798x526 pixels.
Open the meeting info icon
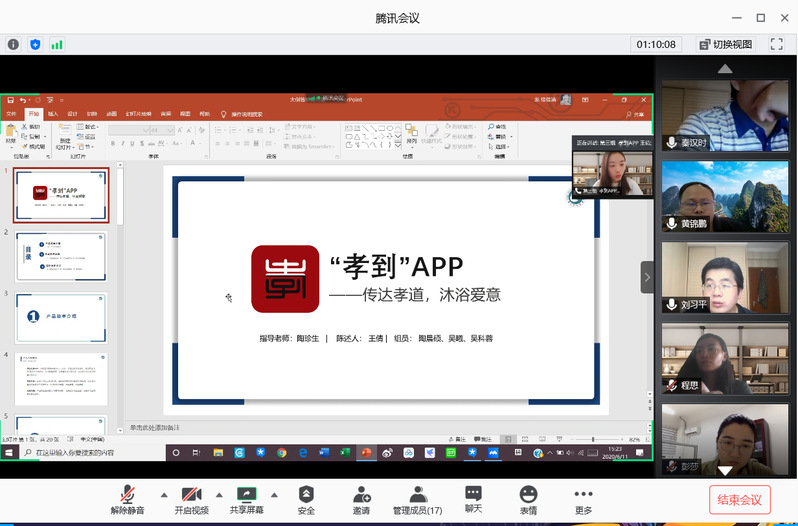click(14, 44)
